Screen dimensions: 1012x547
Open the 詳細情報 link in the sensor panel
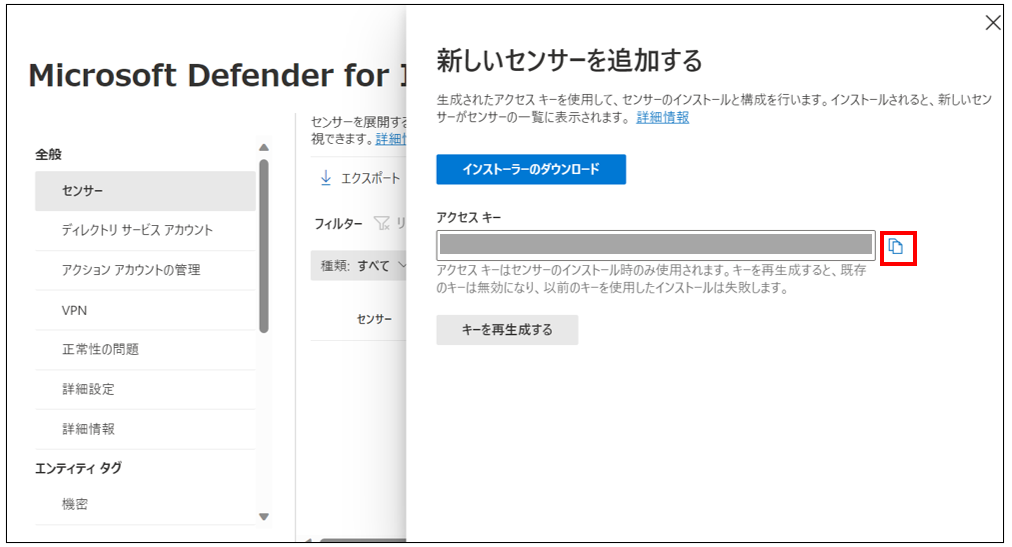662,117
